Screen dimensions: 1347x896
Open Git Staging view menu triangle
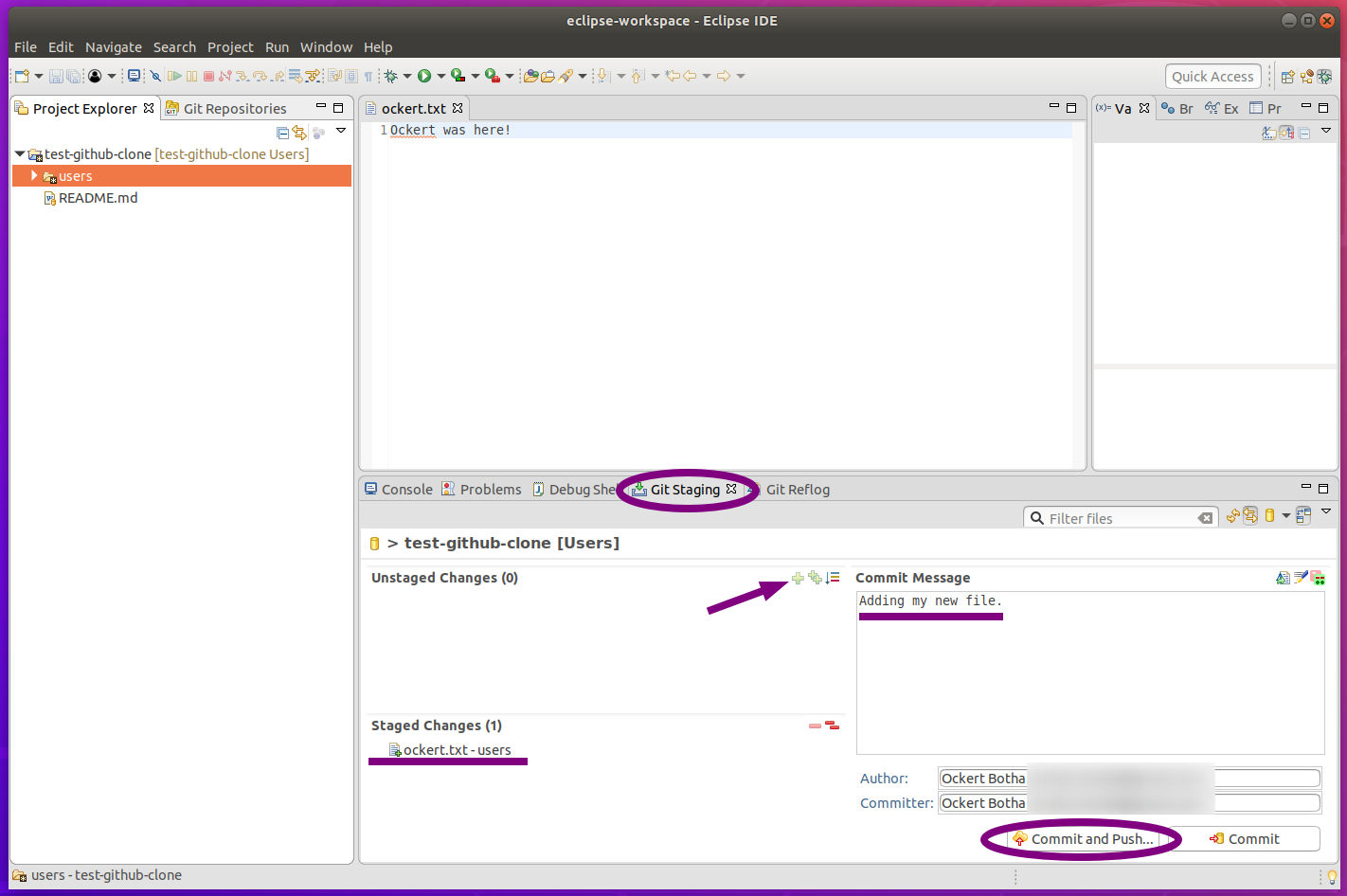pos(1326,511)
